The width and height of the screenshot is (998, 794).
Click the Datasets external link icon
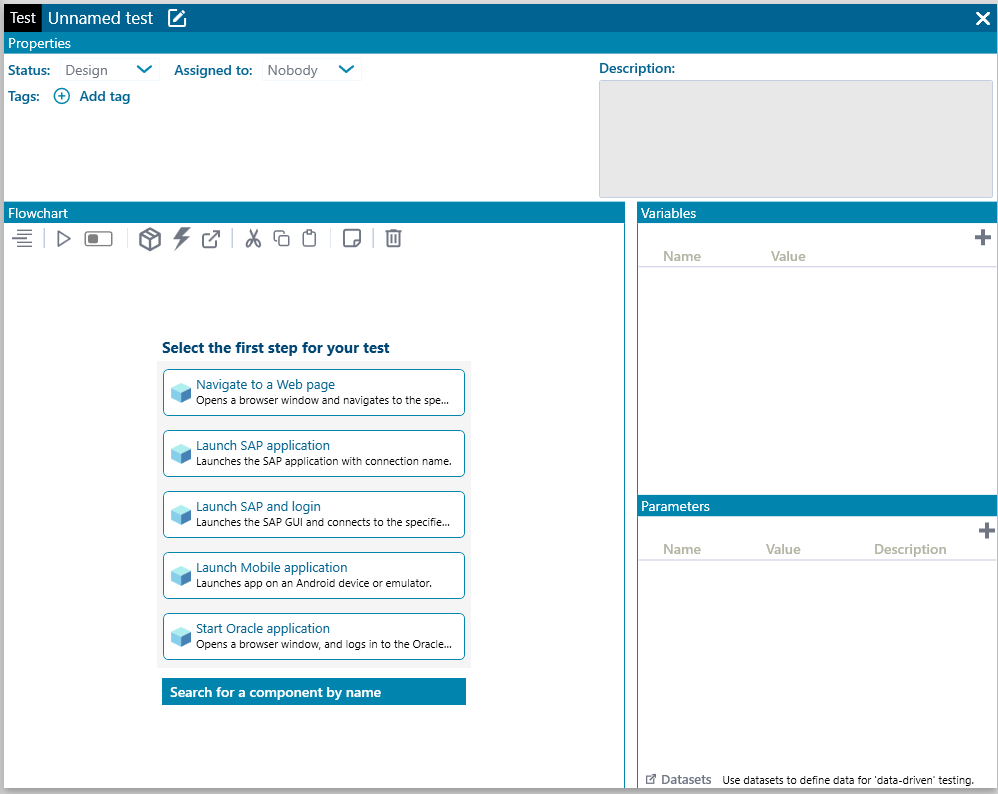(x=650, y=779)
